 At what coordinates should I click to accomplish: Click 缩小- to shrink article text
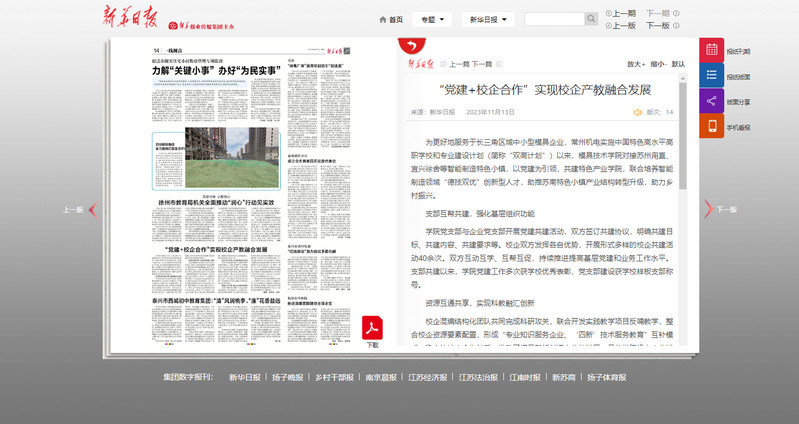point(659,63)
